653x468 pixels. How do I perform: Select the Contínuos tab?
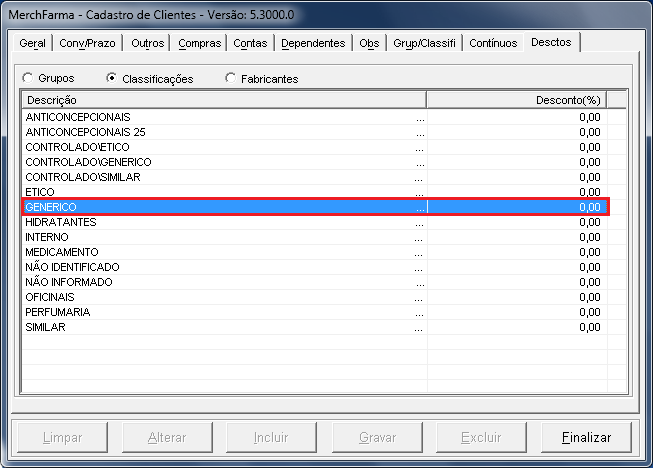(x=493, y=44)
